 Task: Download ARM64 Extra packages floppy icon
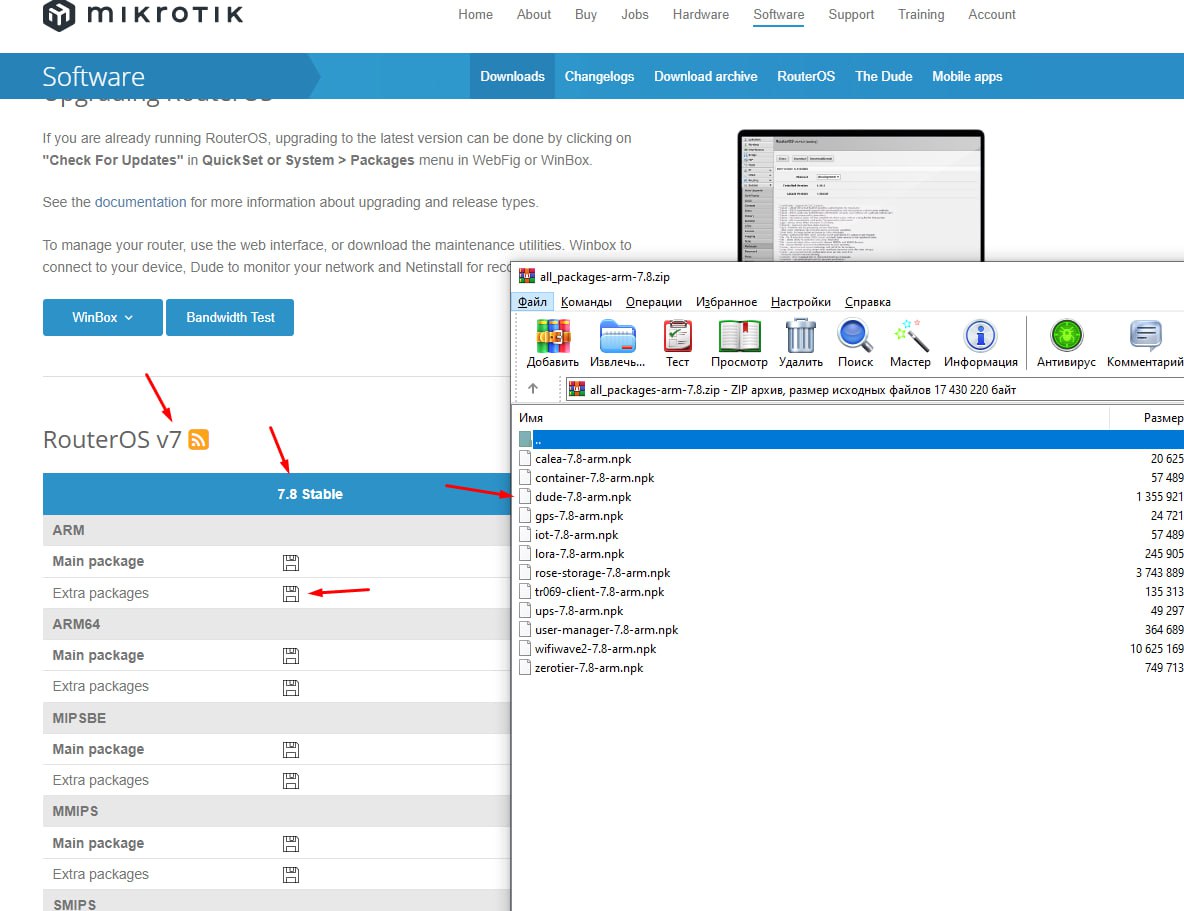pyautogui.click(x=291, y=687)
